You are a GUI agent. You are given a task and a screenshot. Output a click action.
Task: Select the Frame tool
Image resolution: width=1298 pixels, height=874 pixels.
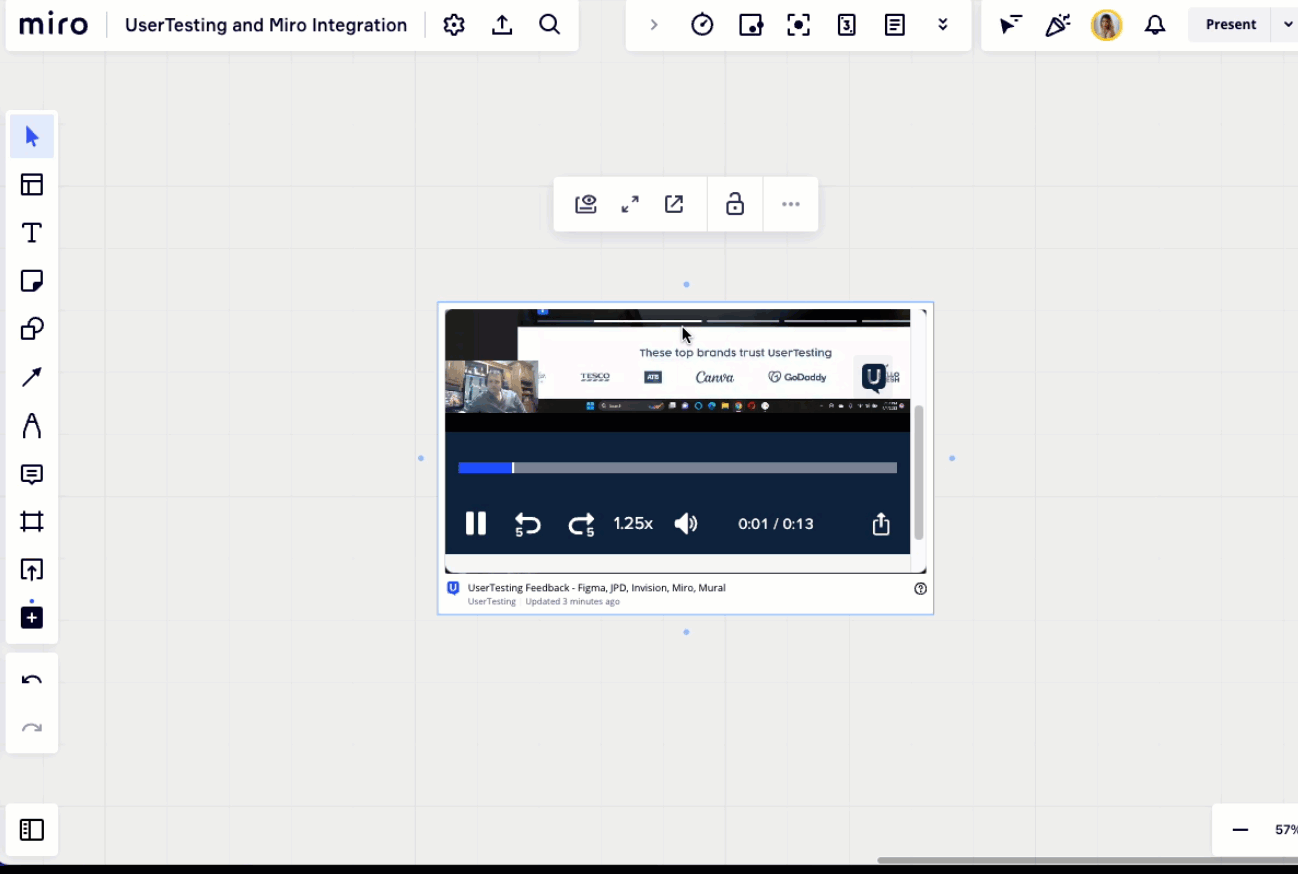(x=32, y=521)
